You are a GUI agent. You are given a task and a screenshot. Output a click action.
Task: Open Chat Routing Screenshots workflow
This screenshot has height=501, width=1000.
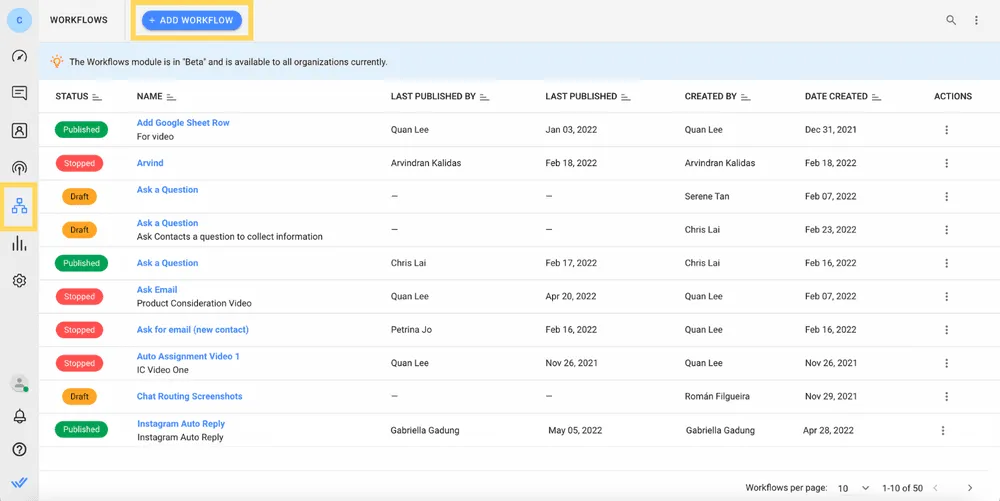(x=189, y=396)
